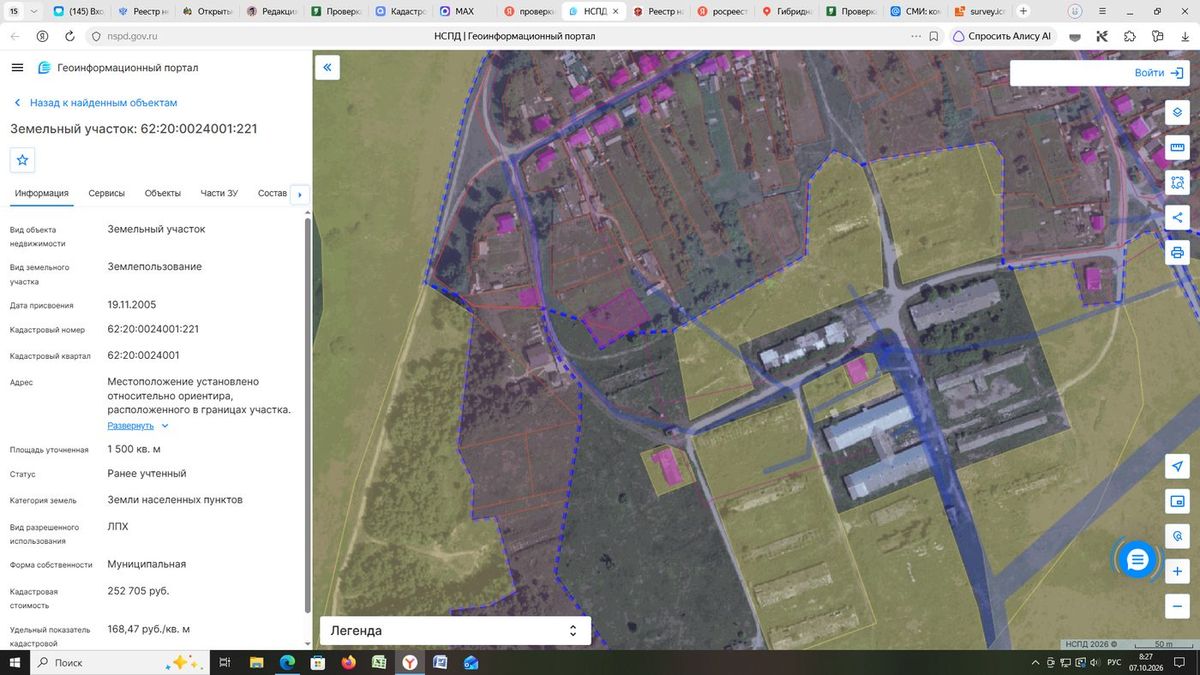Select the ruler measurement tool
The width and height of the screenshot is (1200, 675).
(x=1177, y=148)
